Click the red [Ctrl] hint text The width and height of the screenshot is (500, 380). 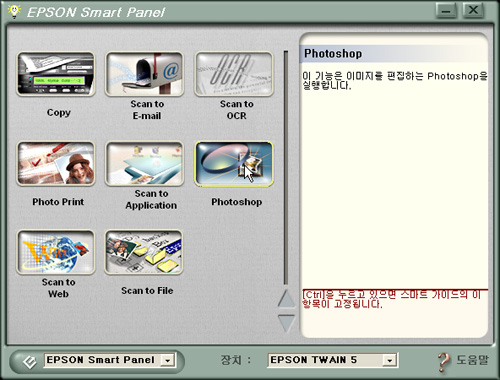391,299
